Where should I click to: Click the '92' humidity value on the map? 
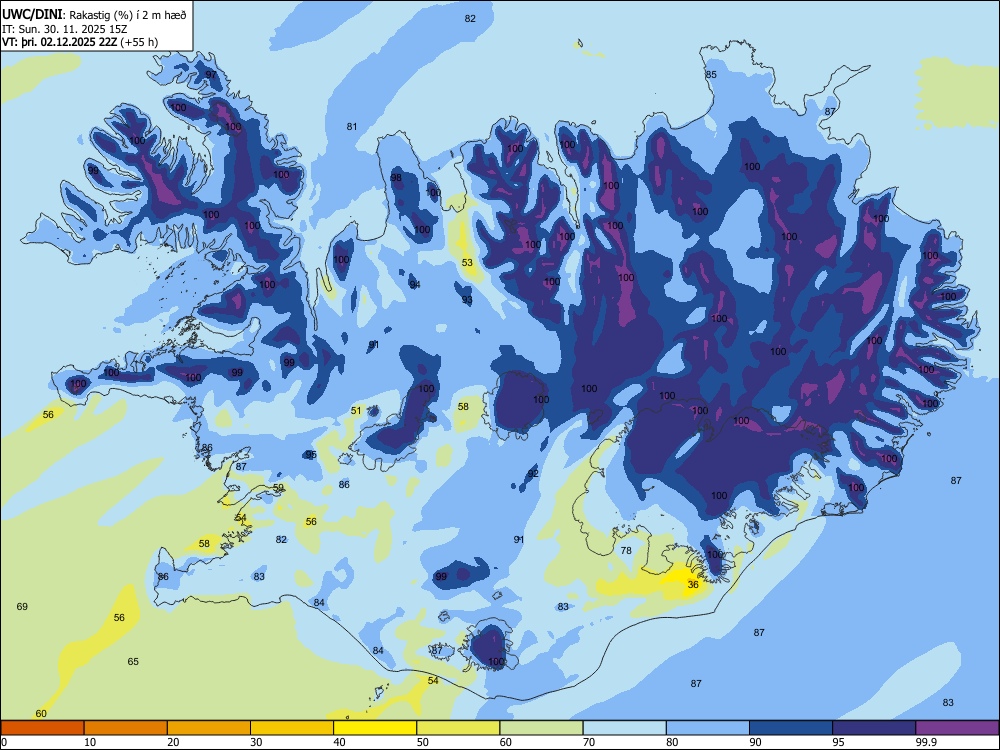(533, 473)
